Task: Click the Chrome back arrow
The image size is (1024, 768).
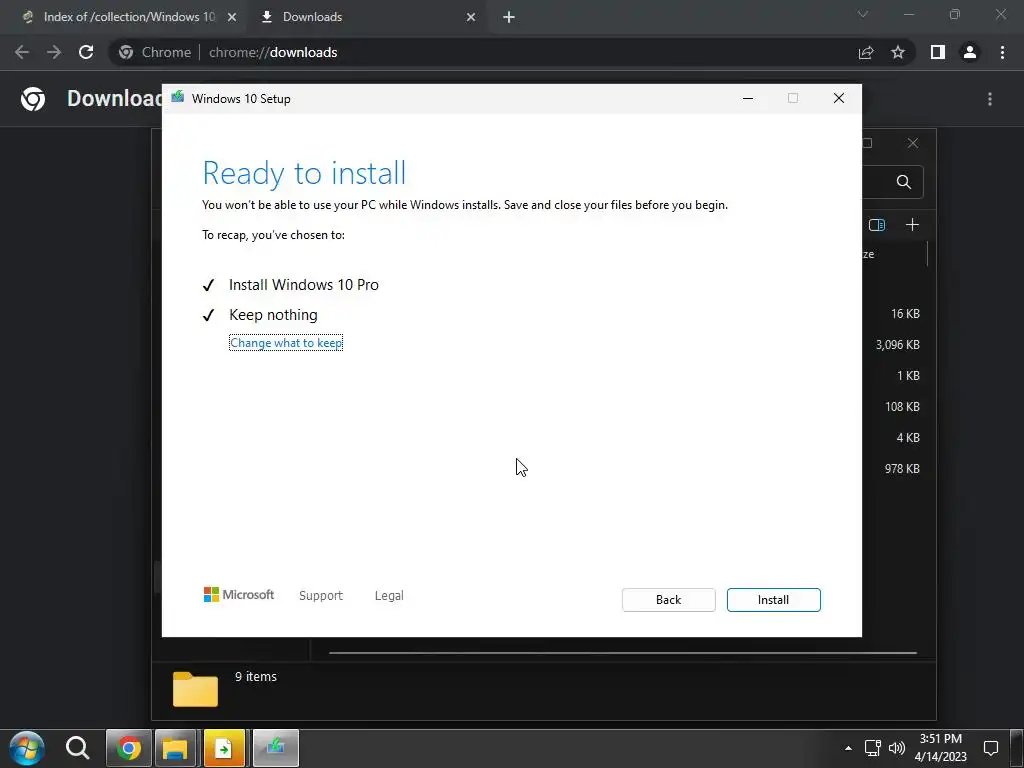Action: click(x=22, y=52)
